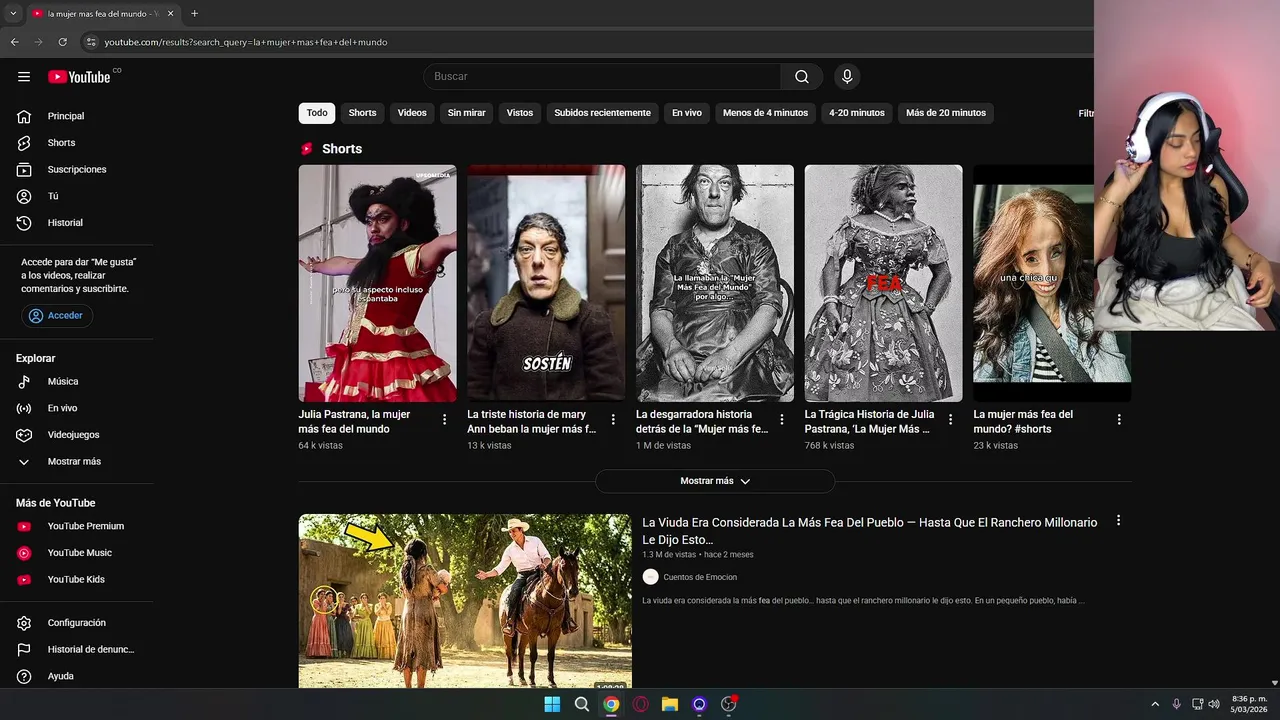1280x720 pixels.
Task: Open the FEA short thumbnail
Action: 883,283
